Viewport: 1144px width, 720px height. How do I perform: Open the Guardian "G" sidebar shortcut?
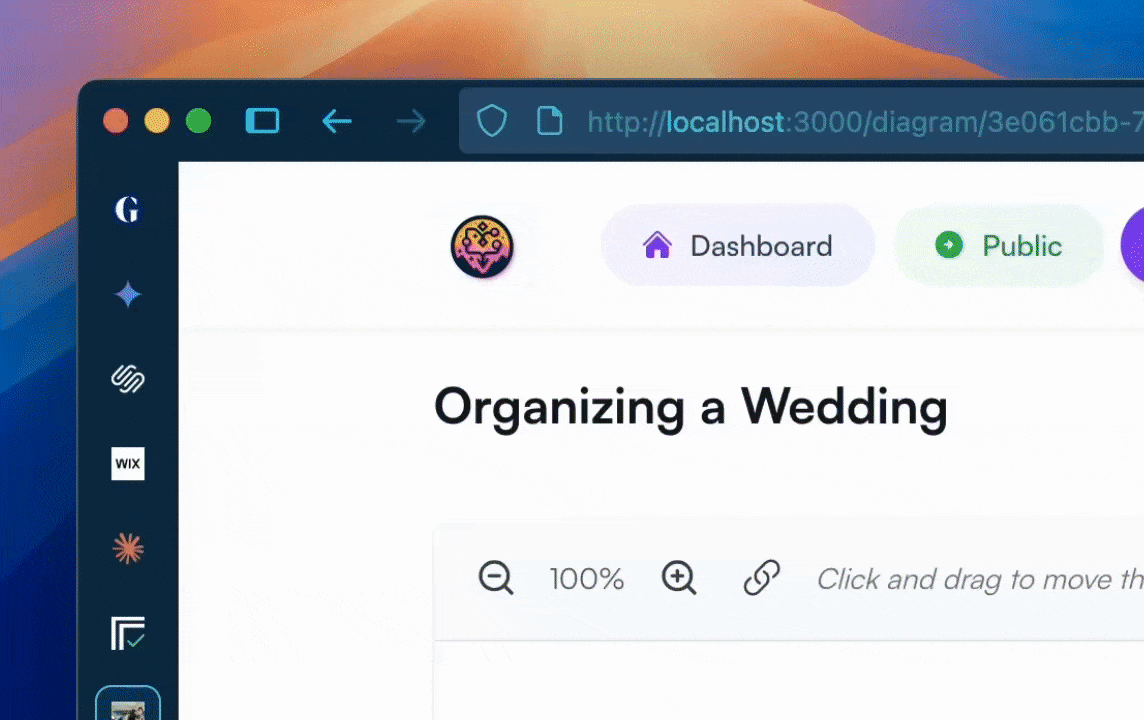(x=128, y=210)
